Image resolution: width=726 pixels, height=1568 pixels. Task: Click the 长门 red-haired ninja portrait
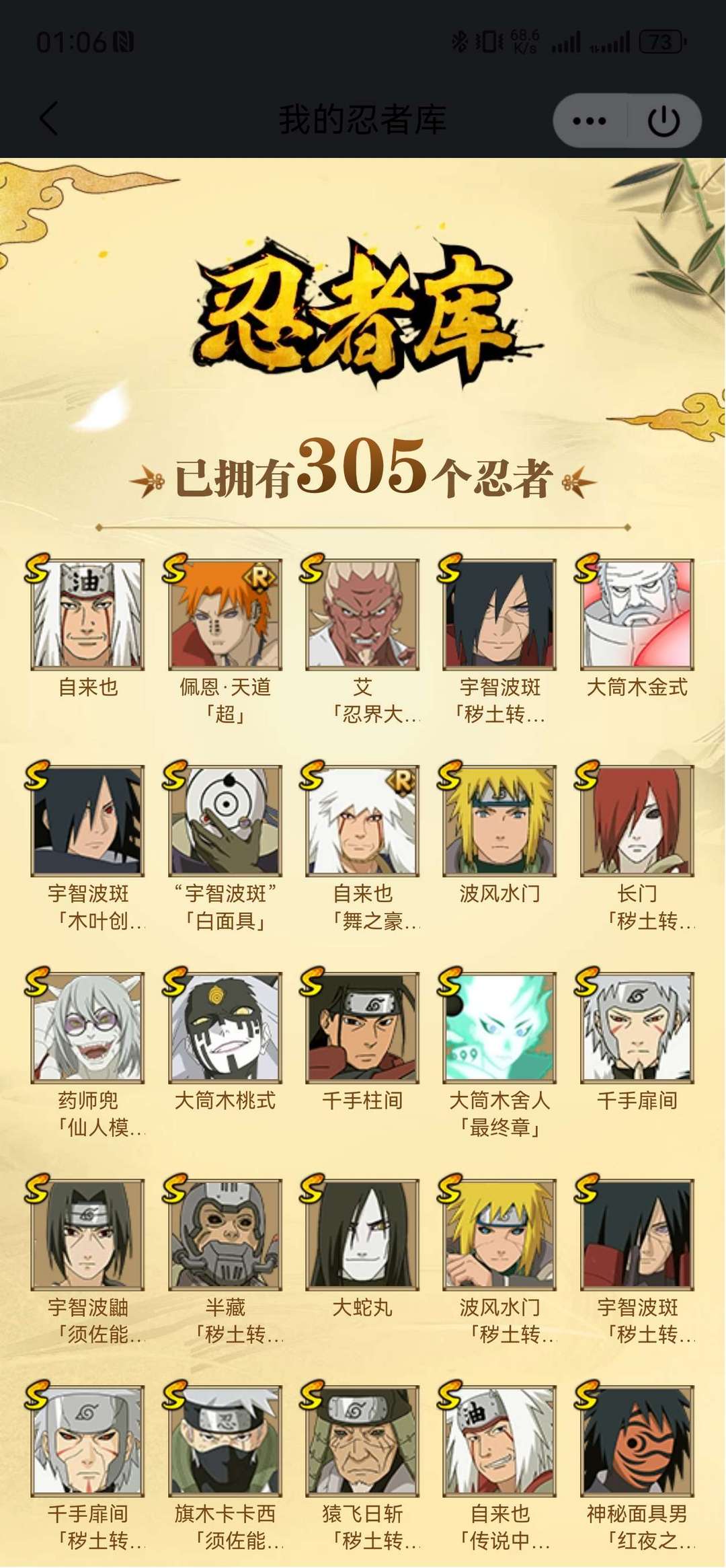coord(637,821)
